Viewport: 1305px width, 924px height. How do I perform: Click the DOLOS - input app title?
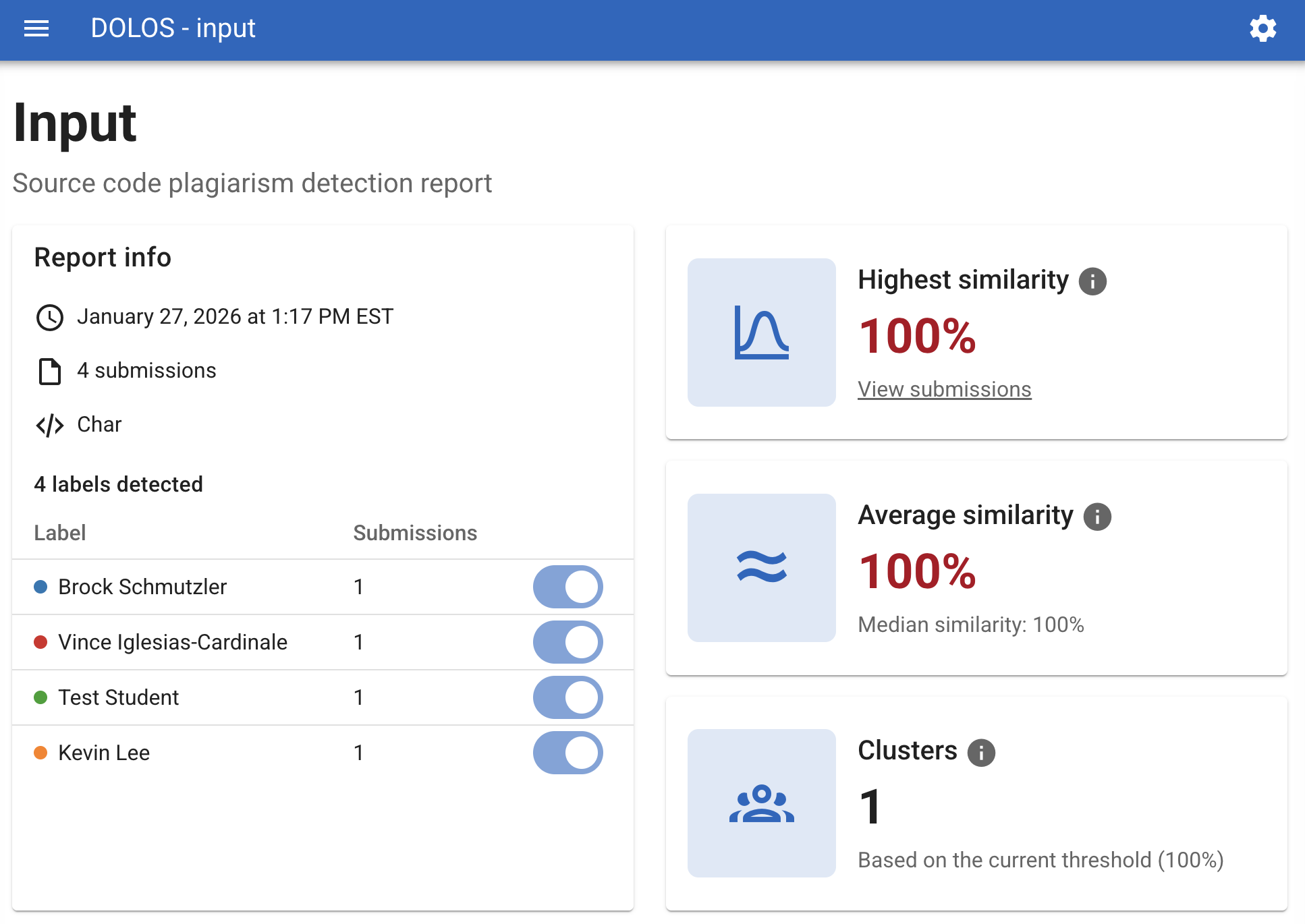pos(173,28)
